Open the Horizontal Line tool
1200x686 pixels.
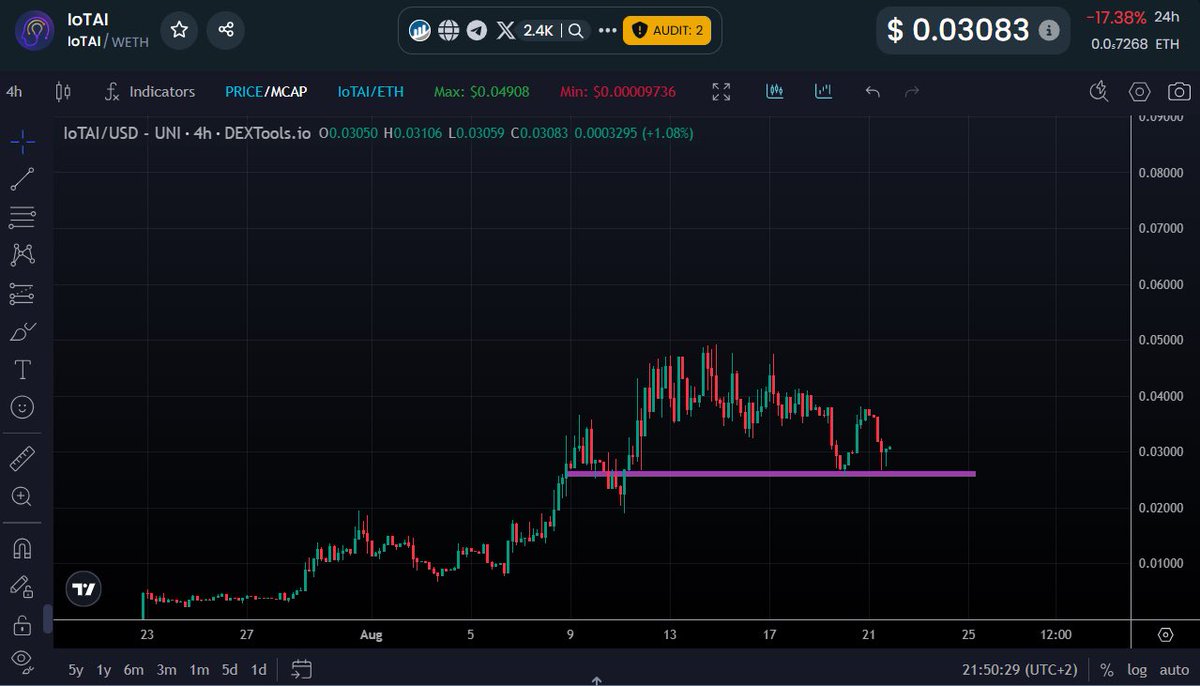(x=22, y=217)
